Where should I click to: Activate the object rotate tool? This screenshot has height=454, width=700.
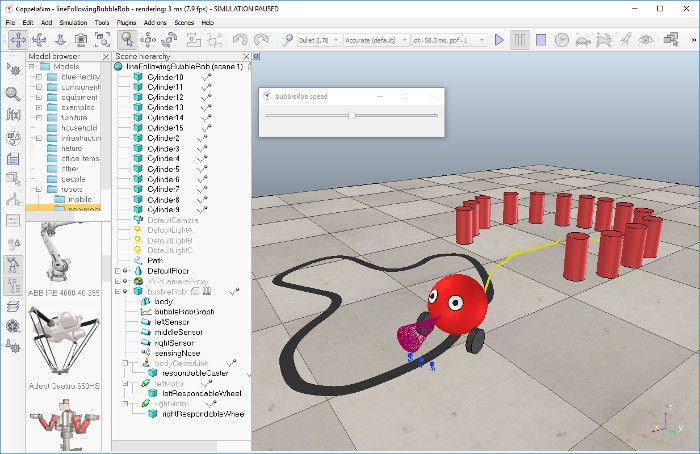click(169, 40)
